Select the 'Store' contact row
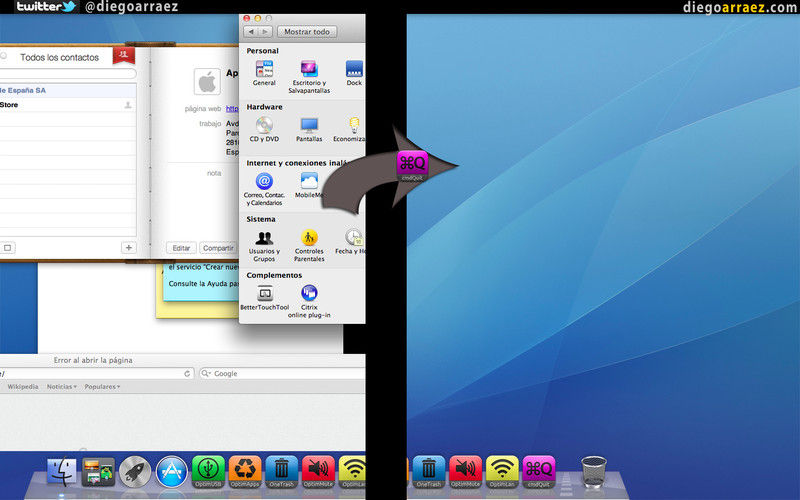Viewport: 800px width, 500px height. click(68, 105)
